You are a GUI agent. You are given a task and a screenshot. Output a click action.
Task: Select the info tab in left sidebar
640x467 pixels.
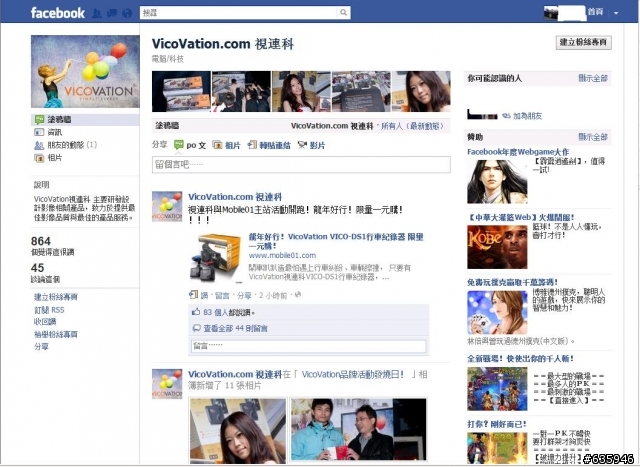pyautogui.click(x=55, y=132)
